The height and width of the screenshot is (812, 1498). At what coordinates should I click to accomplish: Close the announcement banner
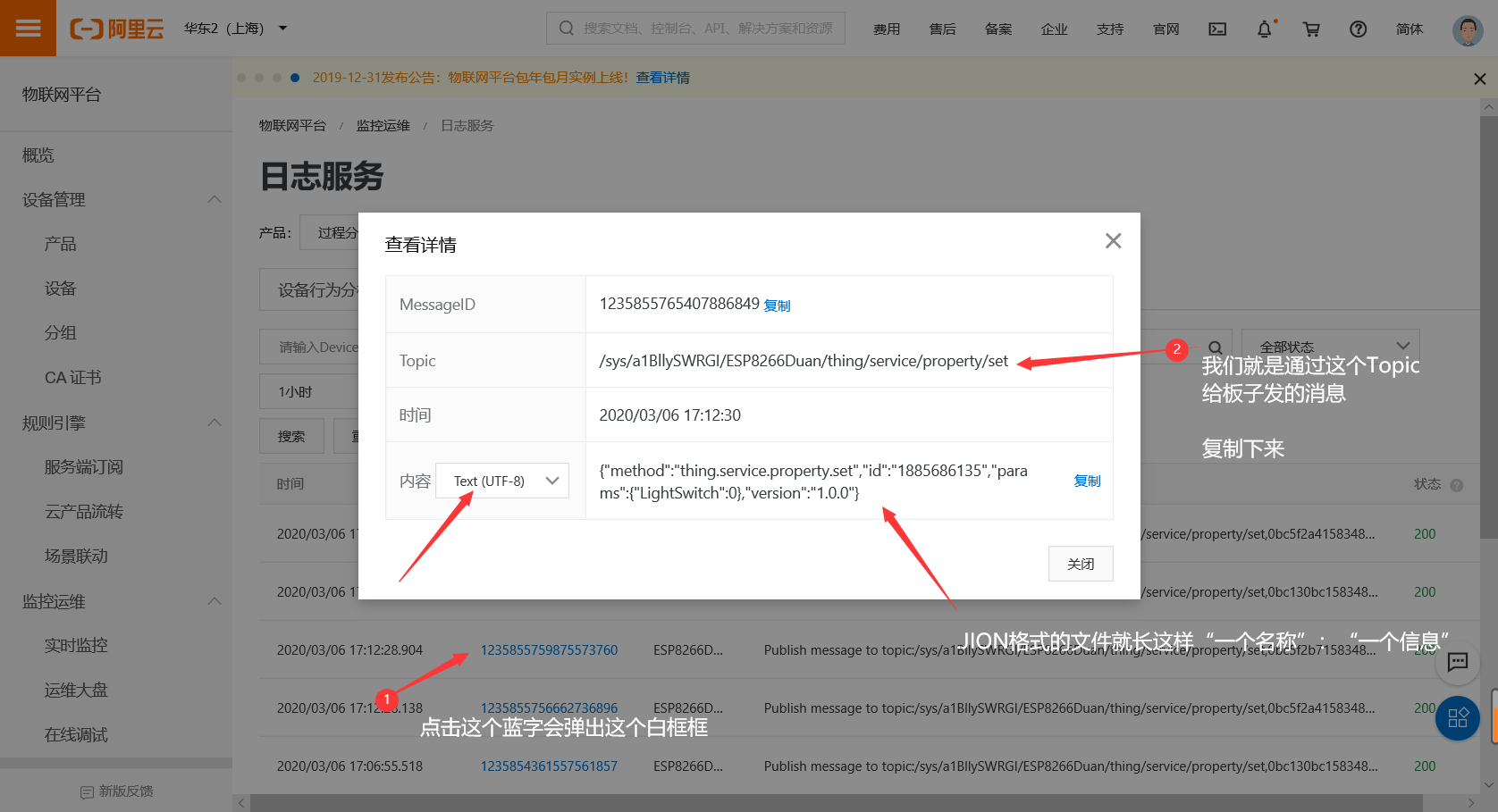click(1479, 79)
